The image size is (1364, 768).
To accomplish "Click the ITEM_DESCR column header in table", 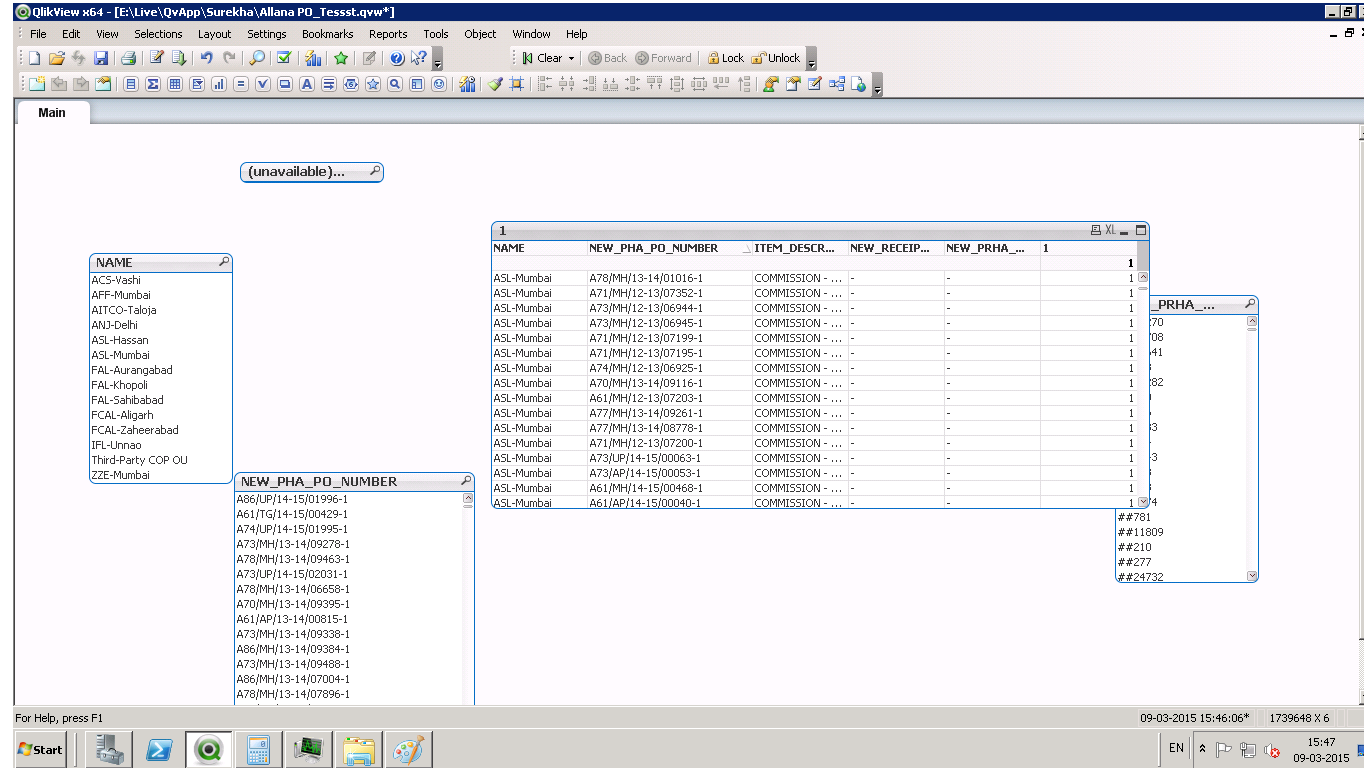I will [x=794, y=248].
